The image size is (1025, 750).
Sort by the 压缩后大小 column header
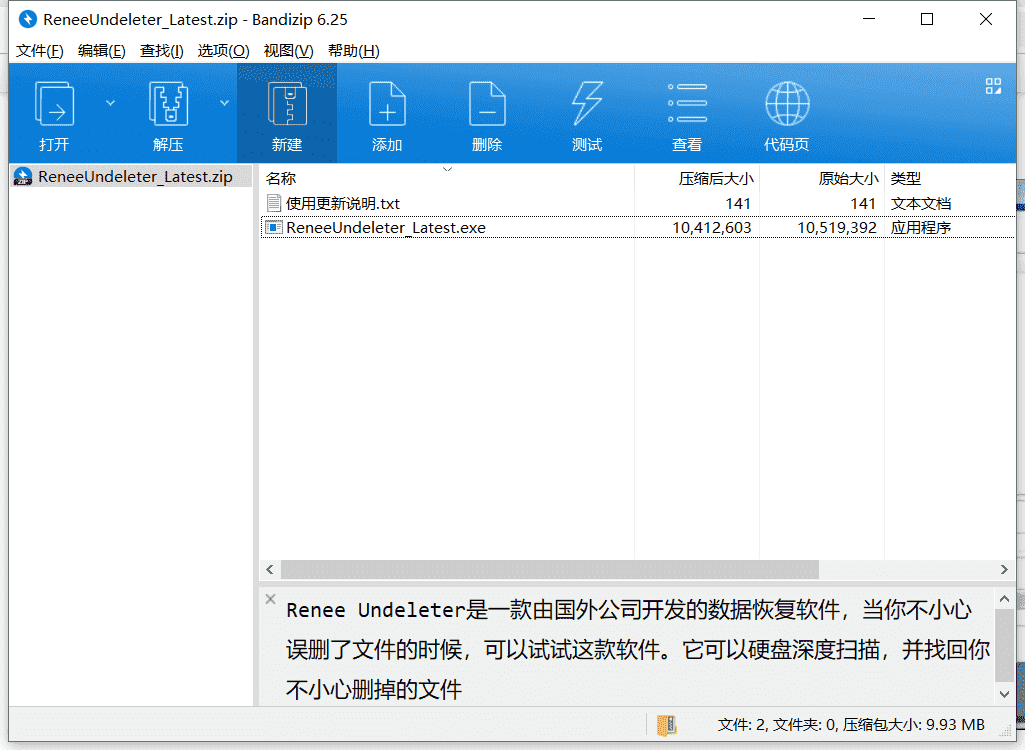tap(697, 178)
